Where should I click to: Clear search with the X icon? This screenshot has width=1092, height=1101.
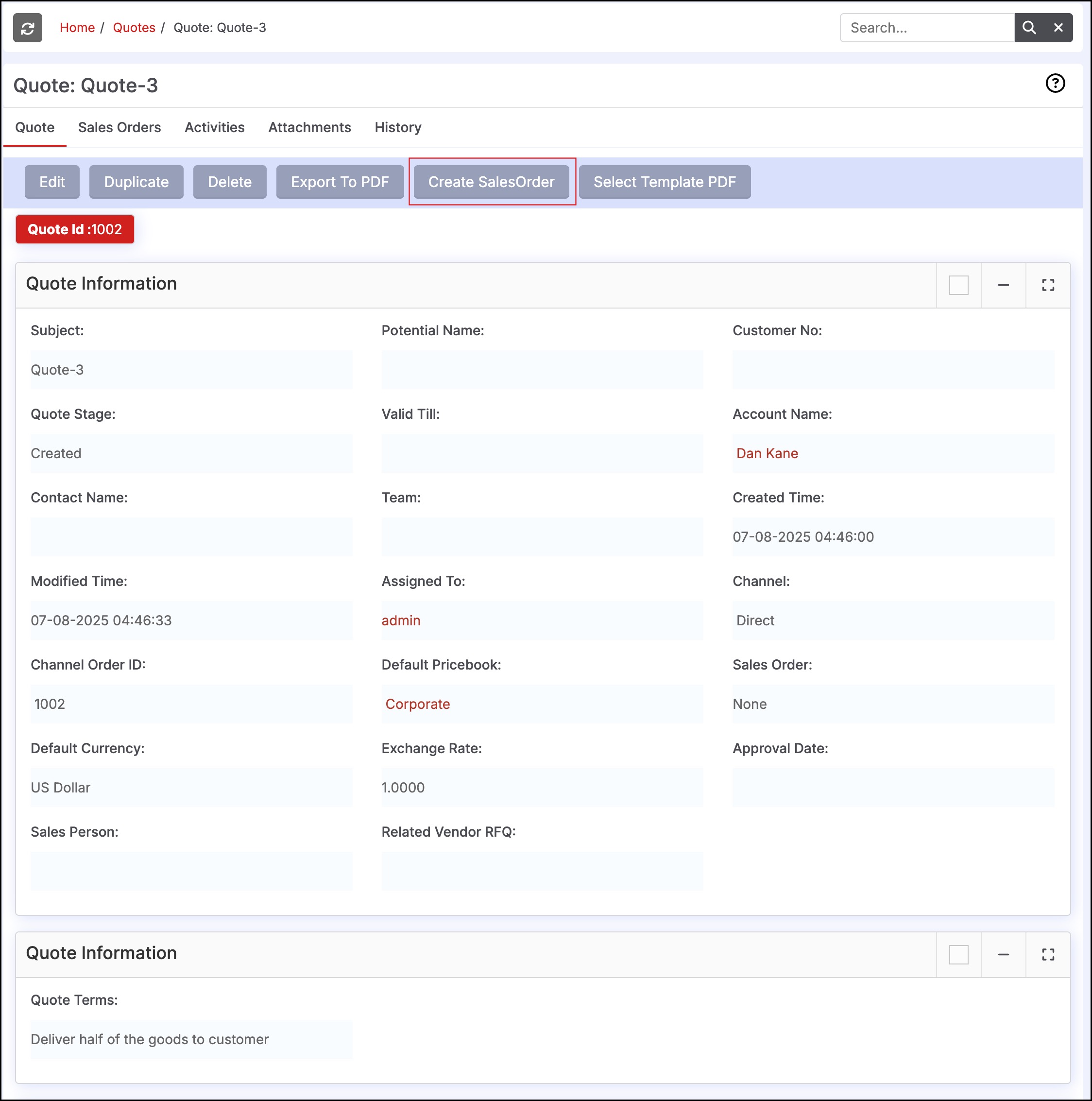coord(1058,27)
